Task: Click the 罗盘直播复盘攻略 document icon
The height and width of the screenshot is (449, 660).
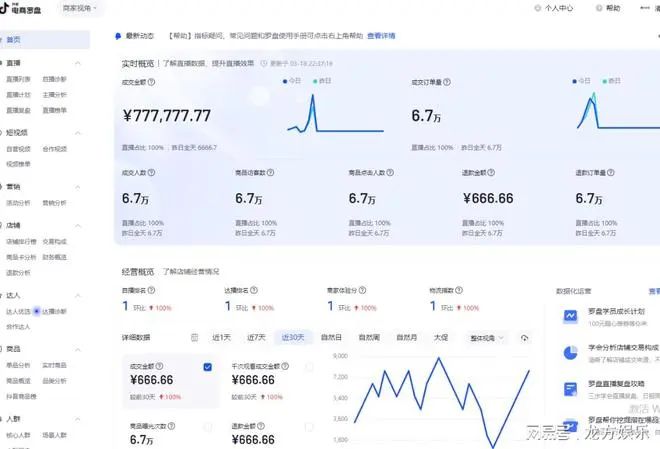Action: (570, 389)
